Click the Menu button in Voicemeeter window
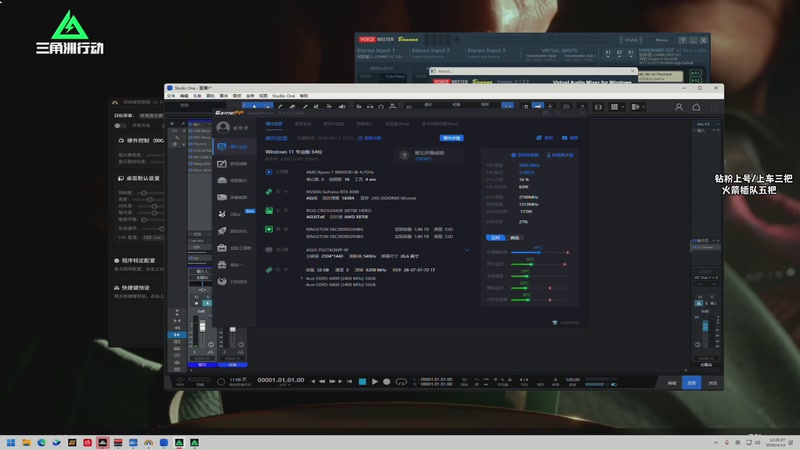This screenshot has width=800, height=450. tap(661, 40)
